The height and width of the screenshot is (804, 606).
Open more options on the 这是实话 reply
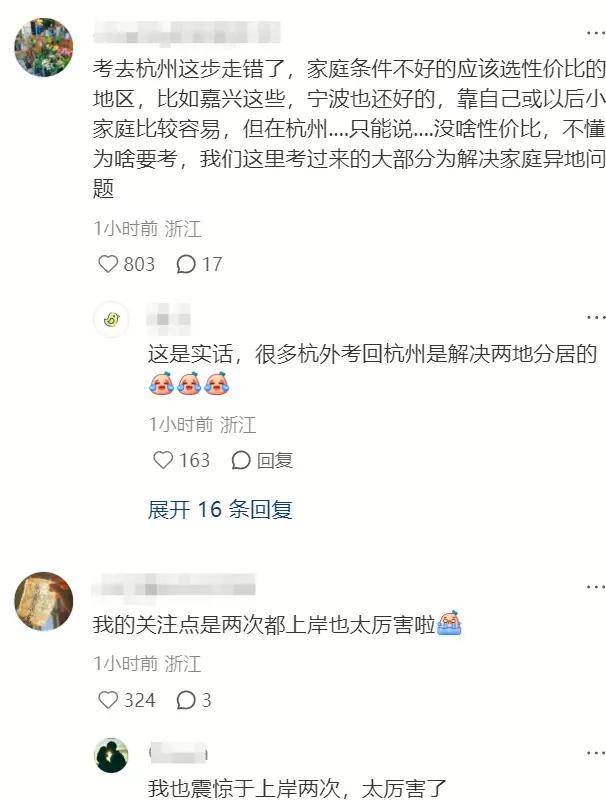pos(595,317)
